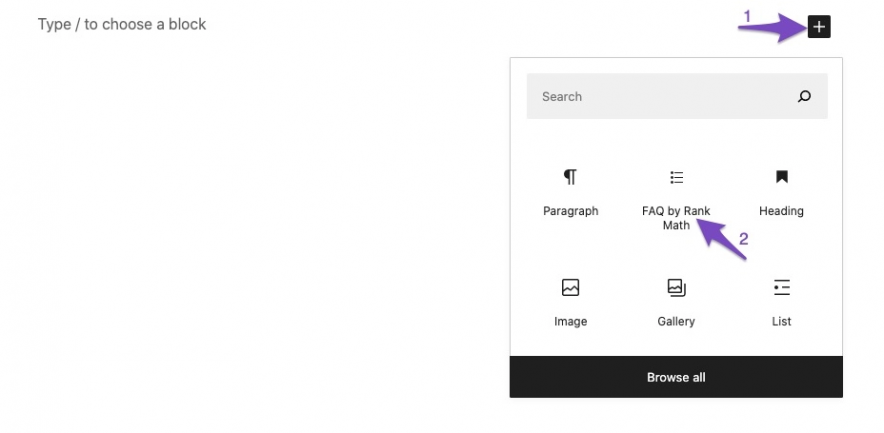Click the "Type / to choose a block" placeholder

[x=122, y=24]
